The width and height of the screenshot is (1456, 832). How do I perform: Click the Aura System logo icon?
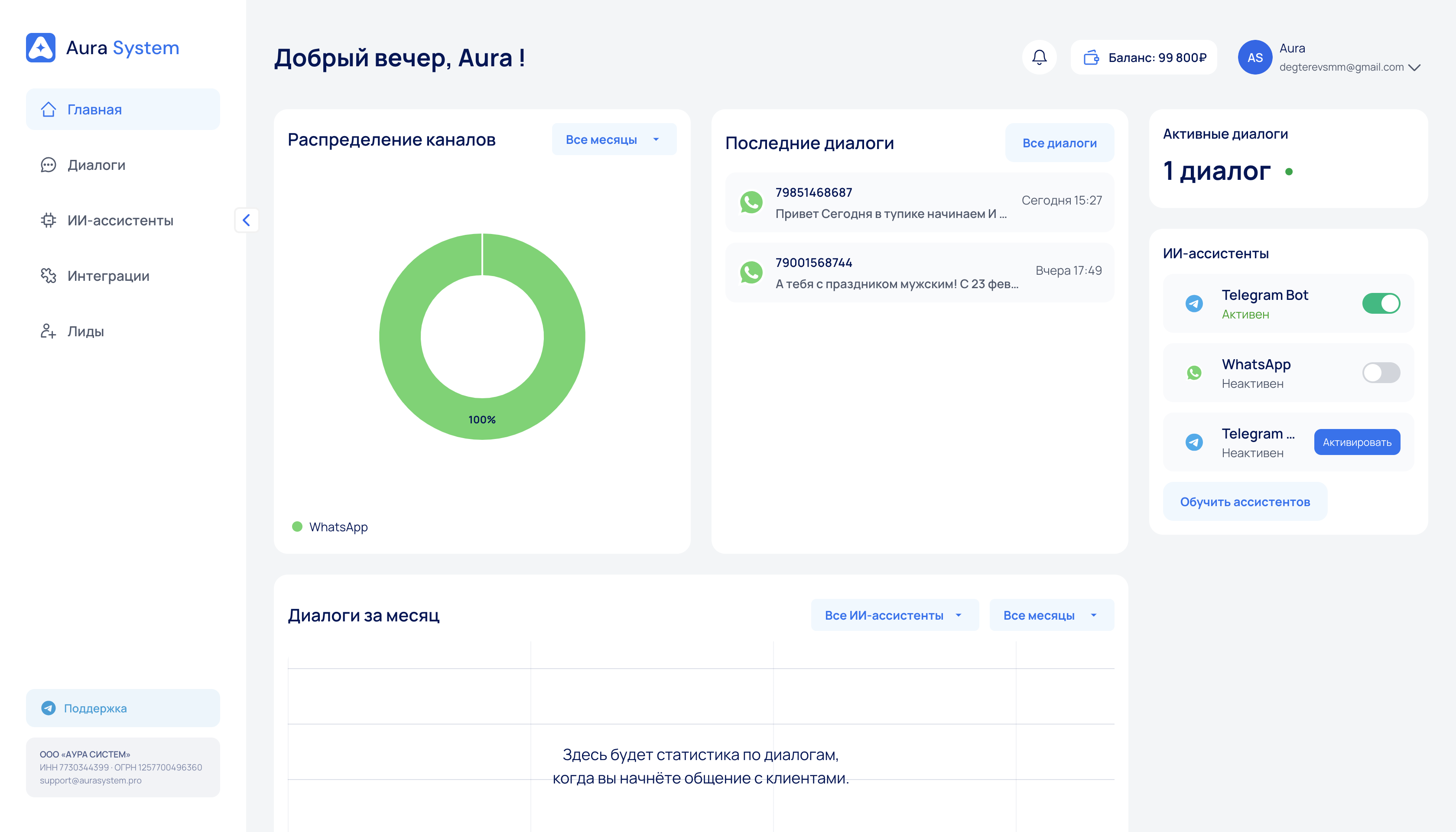point(41,47)
